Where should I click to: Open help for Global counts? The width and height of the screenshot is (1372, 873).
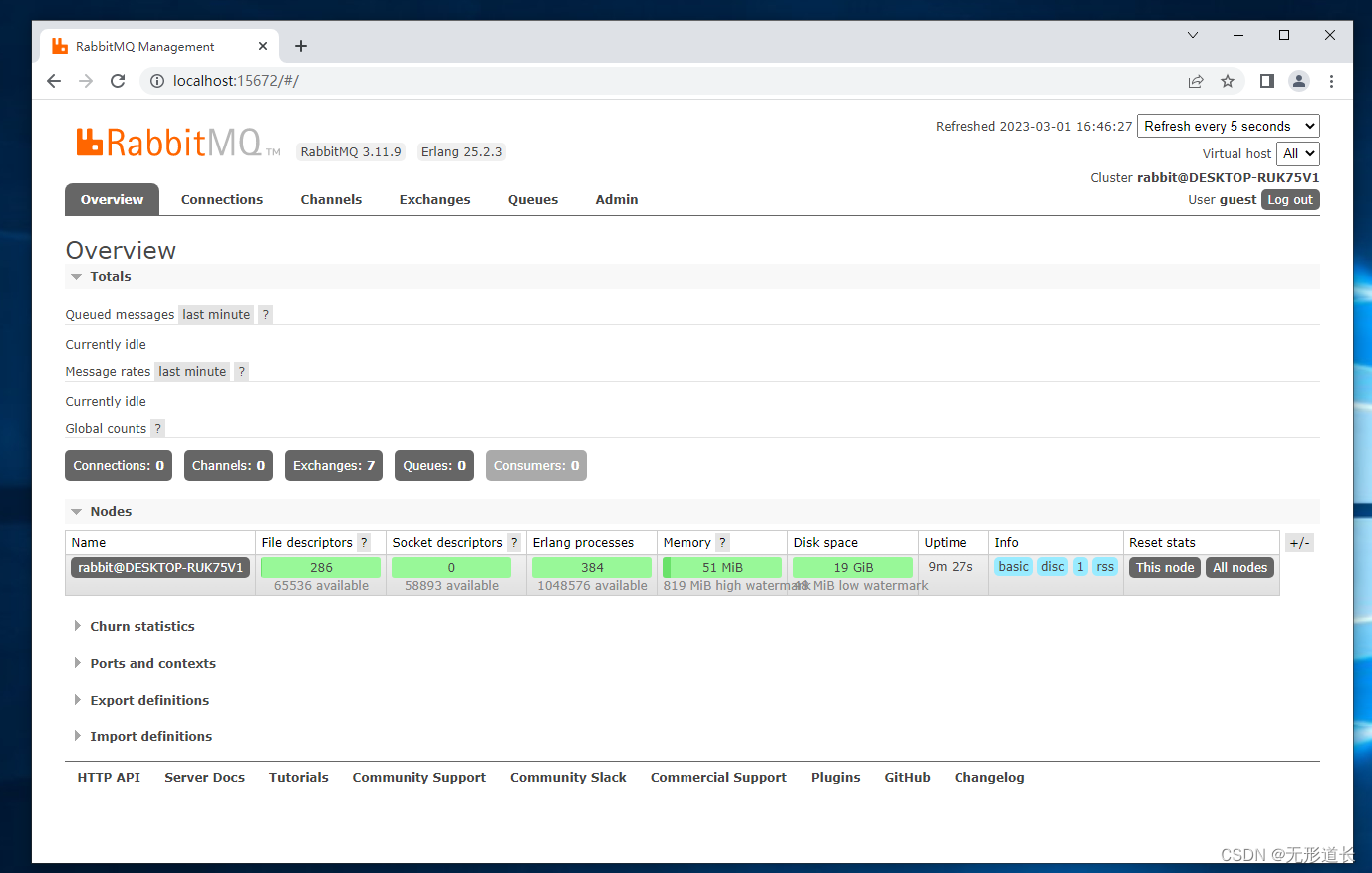[x=157, y=428]
